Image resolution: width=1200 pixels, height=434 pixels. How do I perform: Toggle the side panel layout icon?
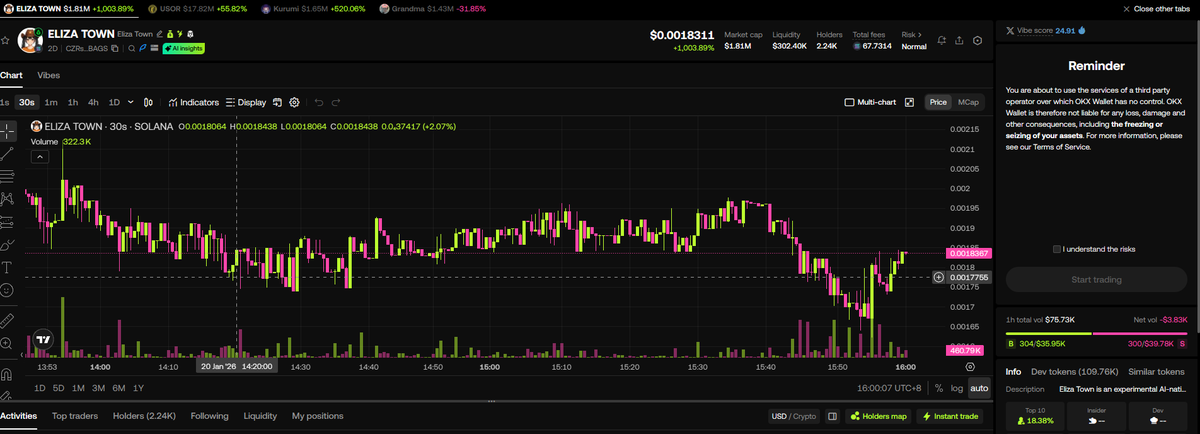832,416
